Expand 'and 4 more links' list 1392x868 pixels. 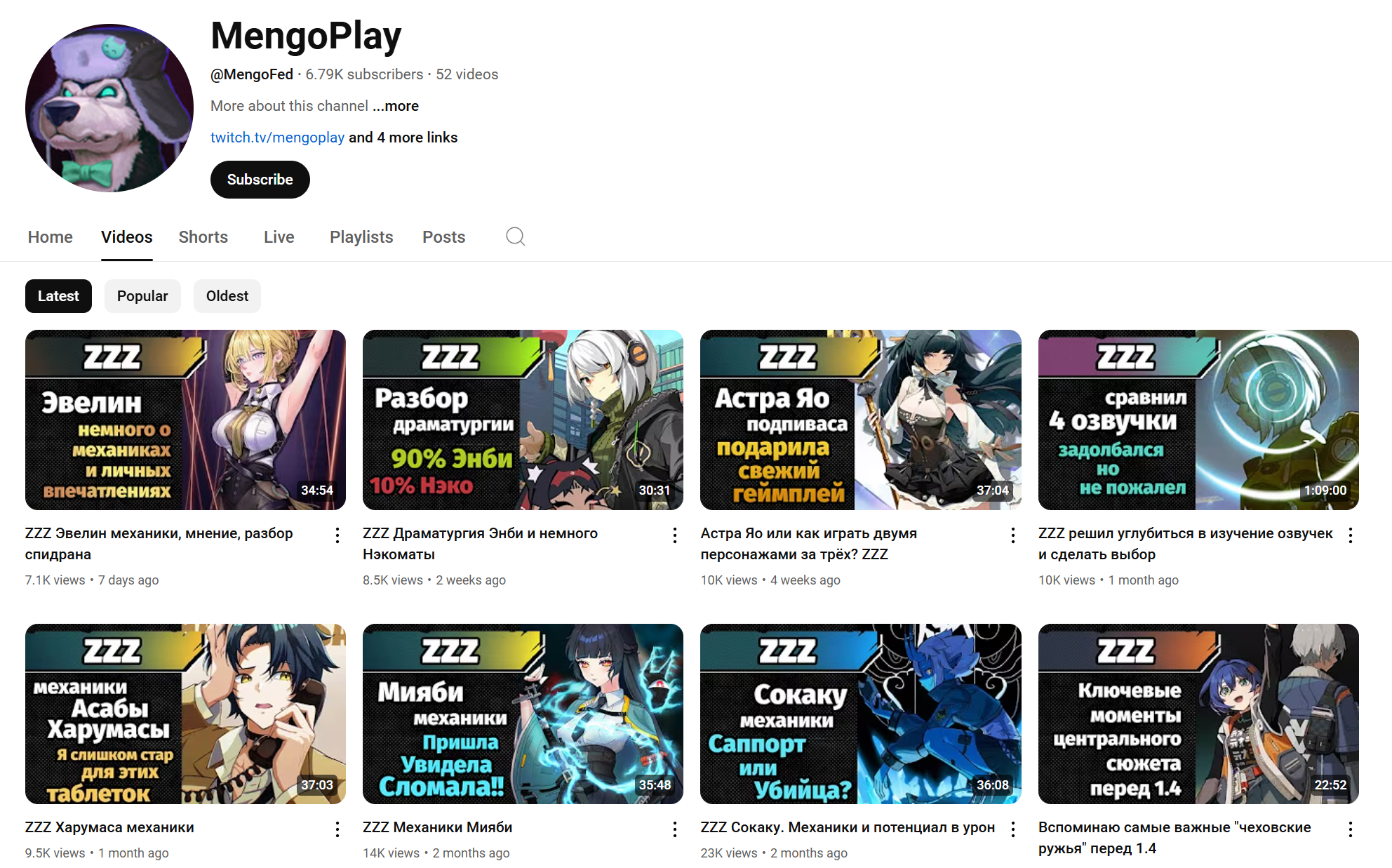pyautogui.click(x=403, y=138)
